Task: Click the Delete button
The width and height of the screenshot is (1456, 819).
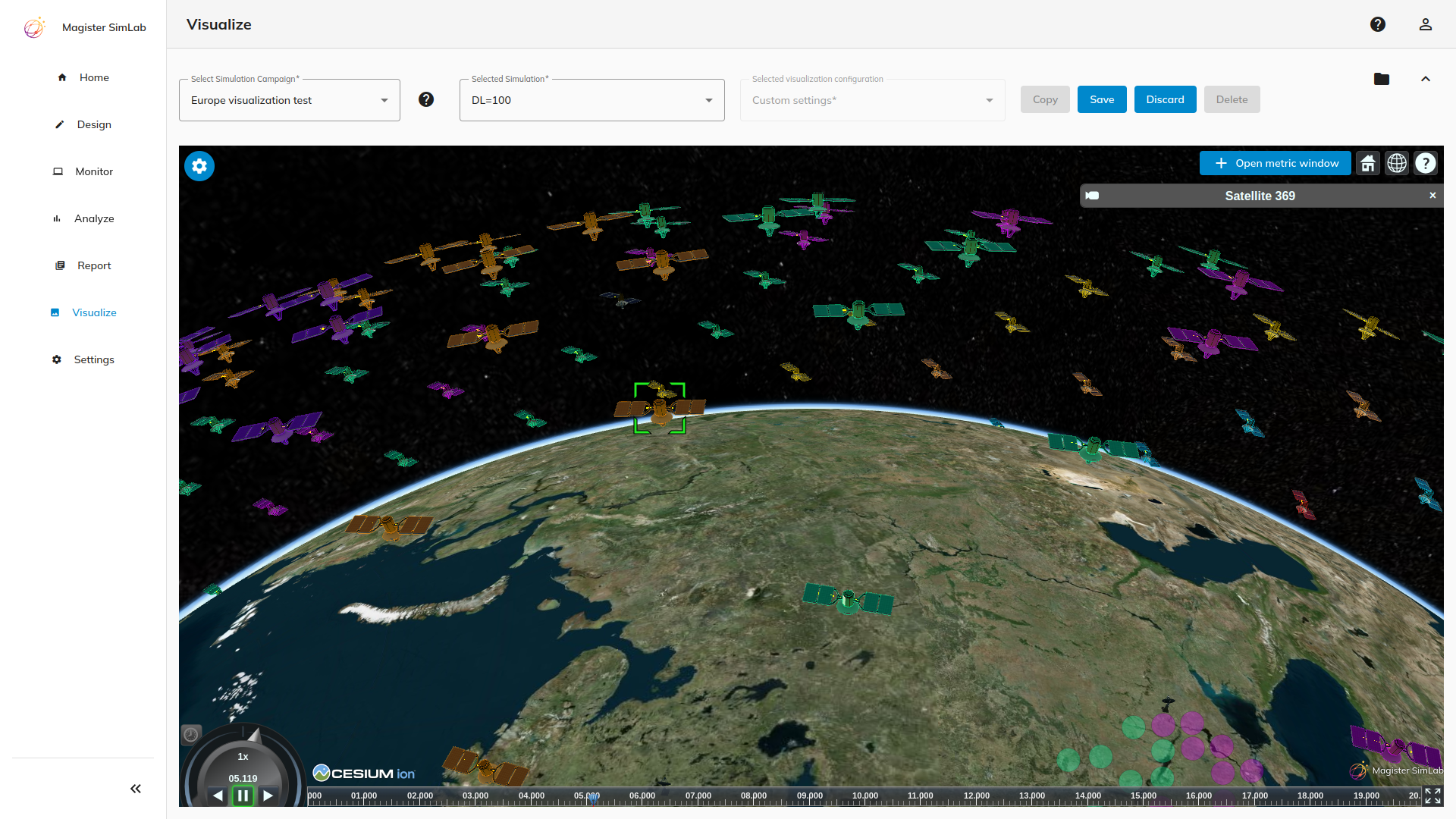Action: (x=1232, y=99)
